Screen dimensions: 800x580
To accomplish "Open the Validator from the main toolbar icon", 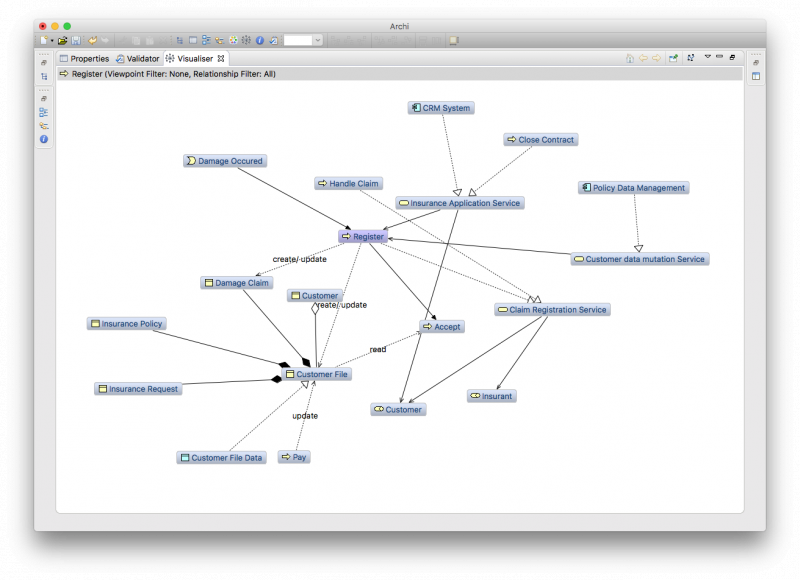I will [x=273, y=40].
